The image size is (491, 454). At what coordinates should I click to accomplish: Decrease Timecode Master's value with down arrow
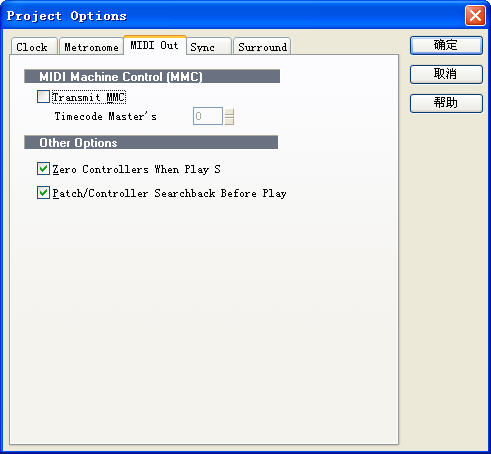pos(229,120)
